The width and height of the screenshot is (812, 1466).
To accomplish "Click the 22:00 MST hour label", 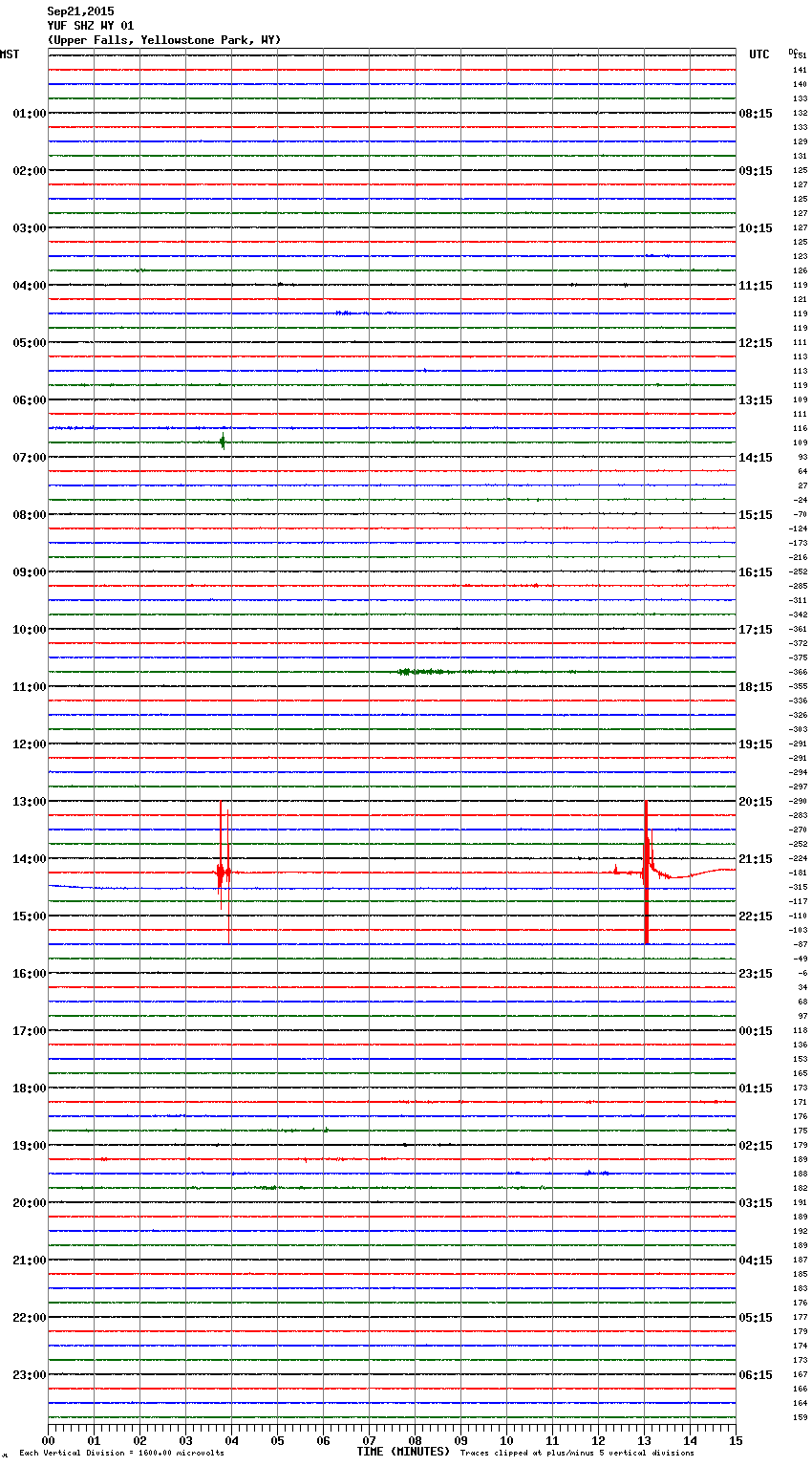I will click(29, 1318).
